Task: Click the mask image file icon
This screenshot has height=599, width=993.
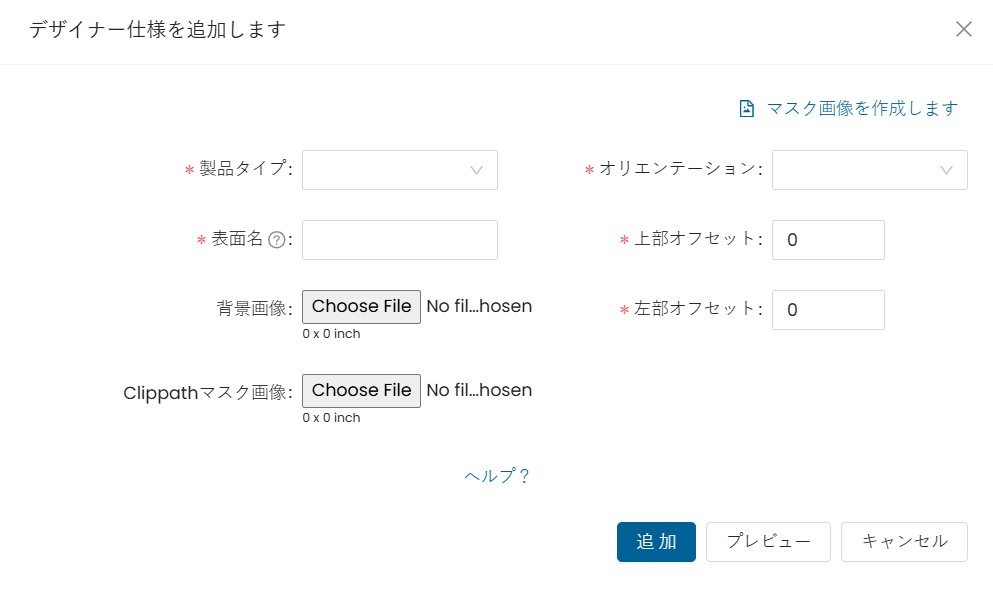Action: [746, 109]
